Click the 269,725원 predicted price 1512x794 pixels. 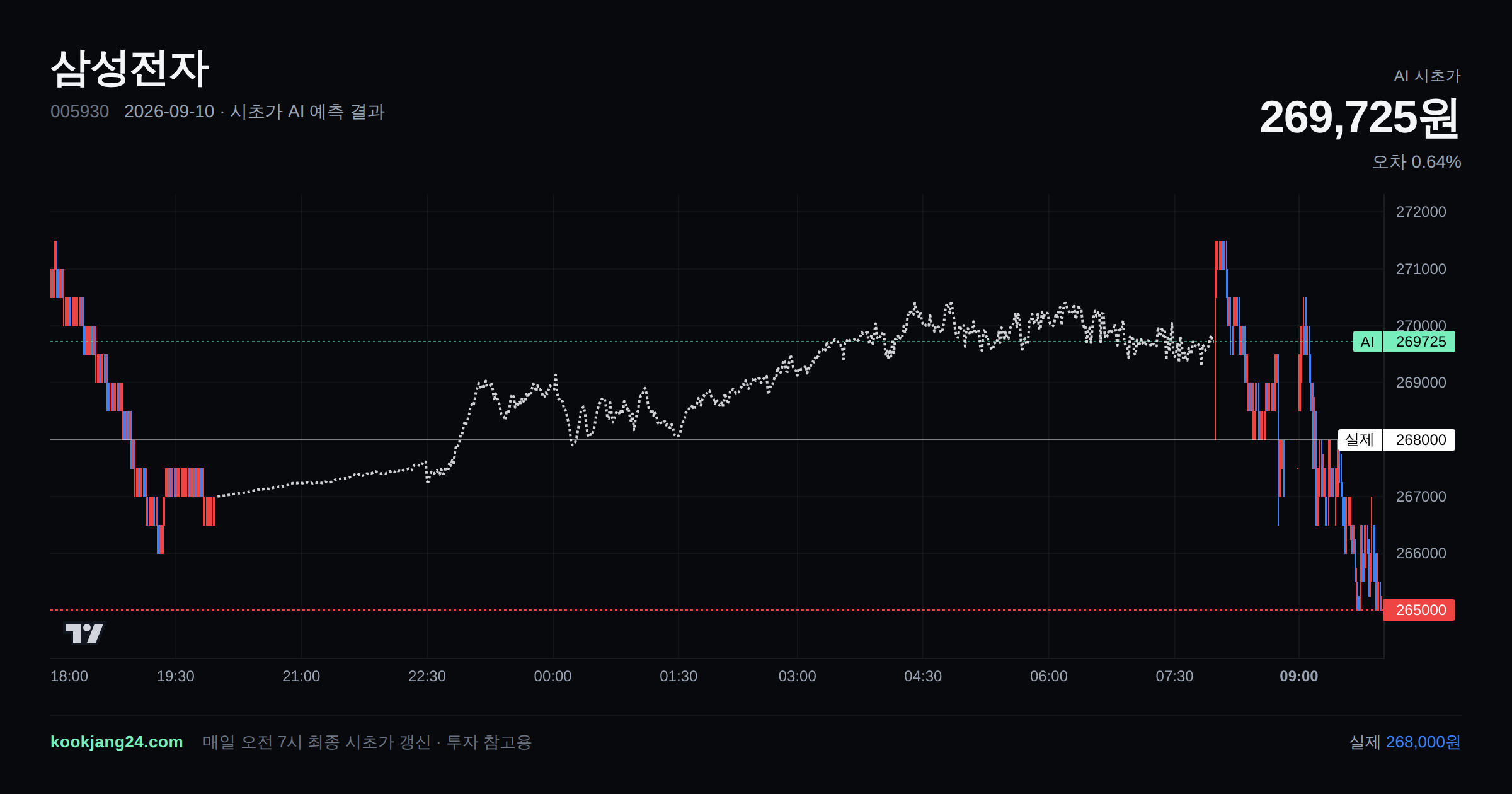click(x=1360, y=117)
